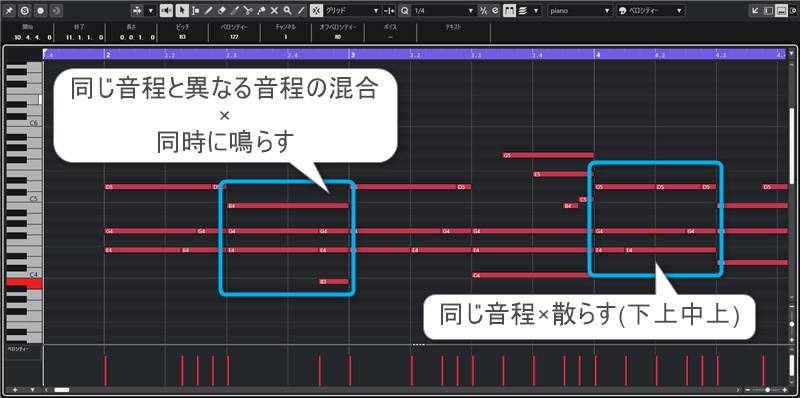800x398 pixels.
Task: Select the Trim tool
Action: click(x=235, y=10)
